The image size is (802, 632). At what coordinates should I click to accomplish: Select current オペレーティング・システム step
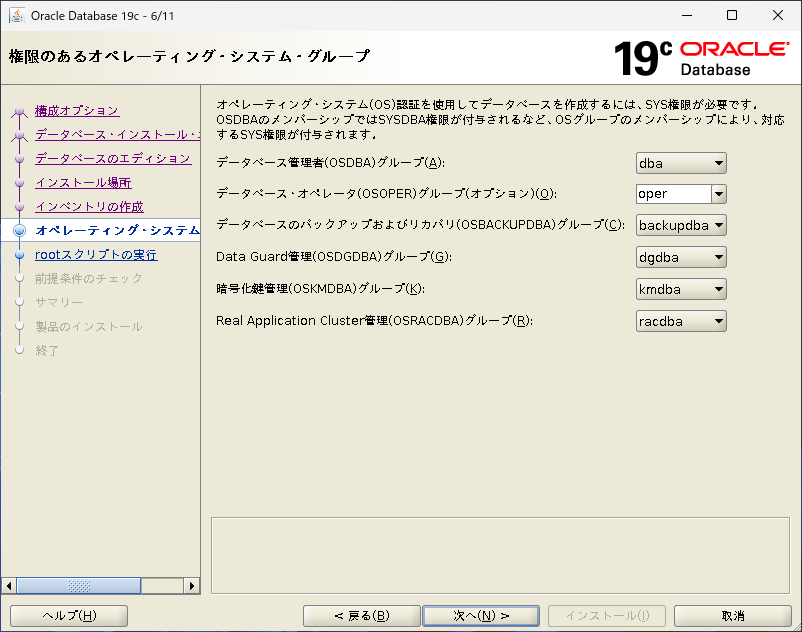tap(117, 231)
